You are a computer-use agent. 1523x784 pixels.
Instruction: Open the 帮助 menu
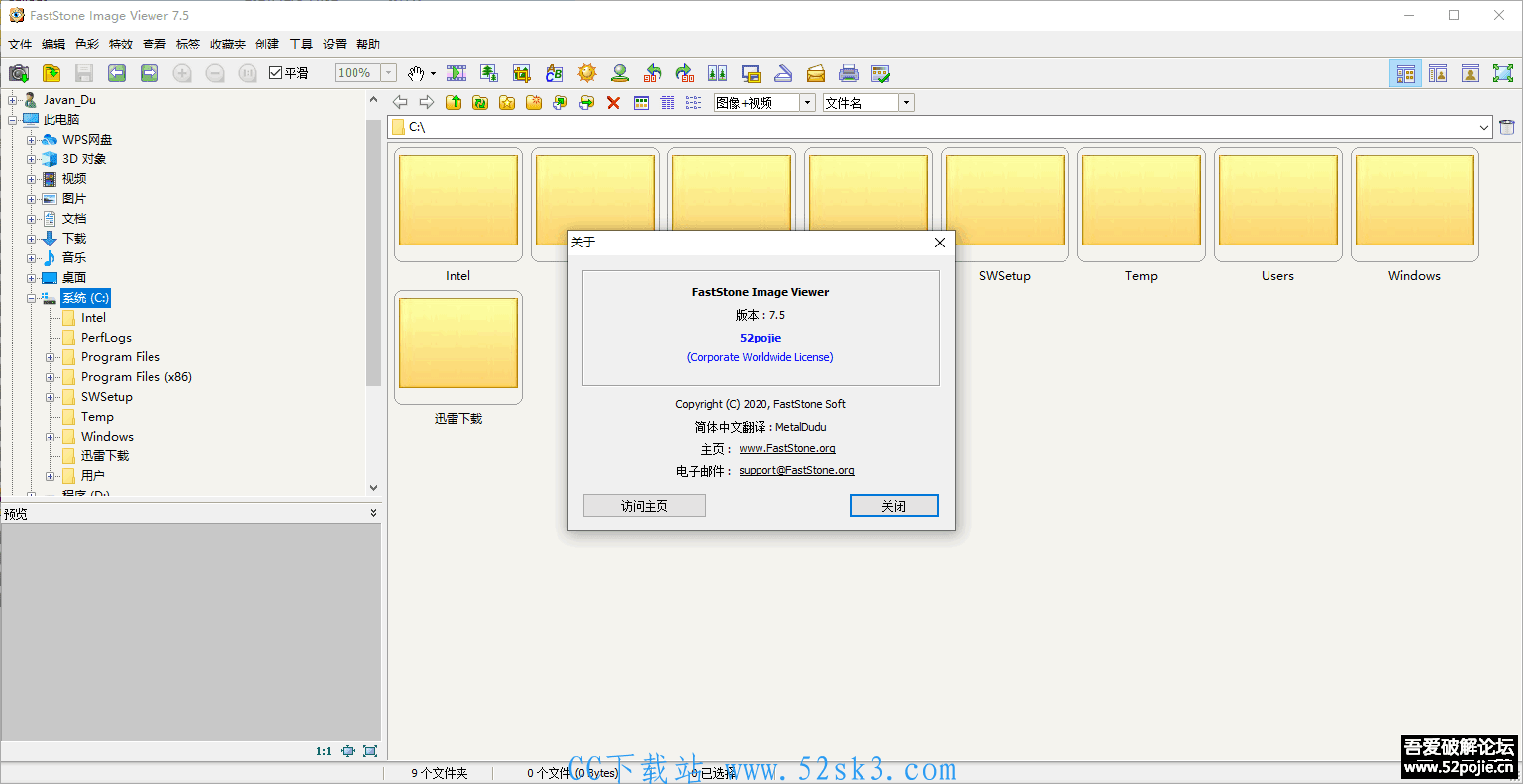(x=368, y=45)
